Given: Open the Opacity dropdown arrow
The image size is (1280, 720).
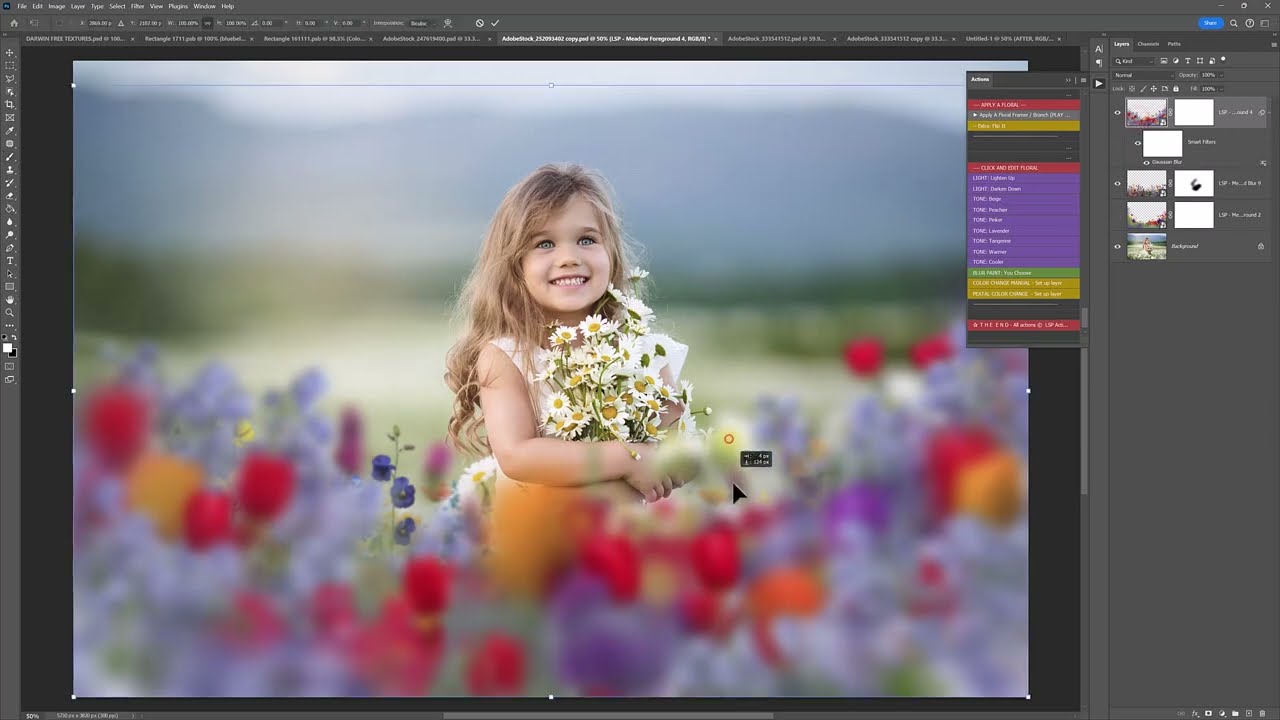Looking at the screenshot, I should point(1219,75).
